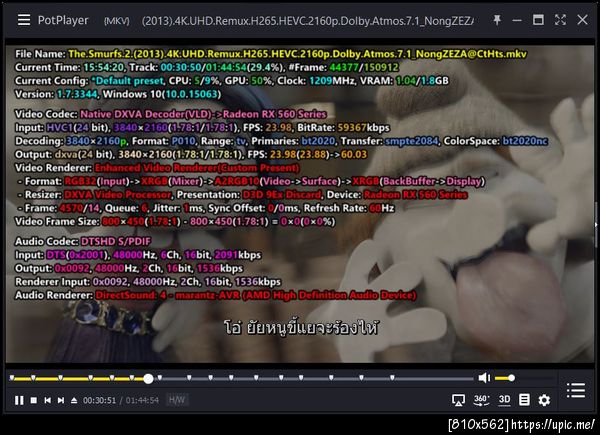Close the PotPlayer window
Screen dimensions: 600x435
point(582,20)
